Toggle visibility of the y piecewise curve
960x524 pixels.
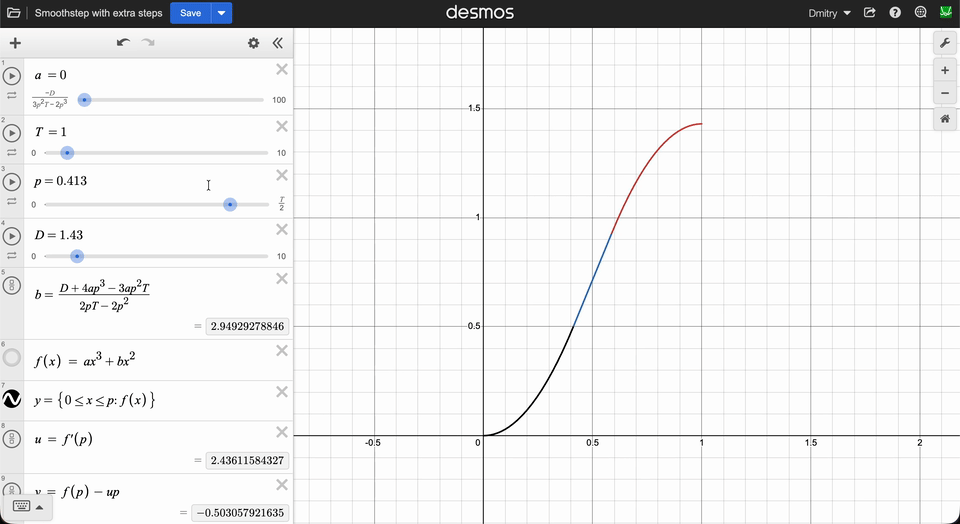coord(12,399)
